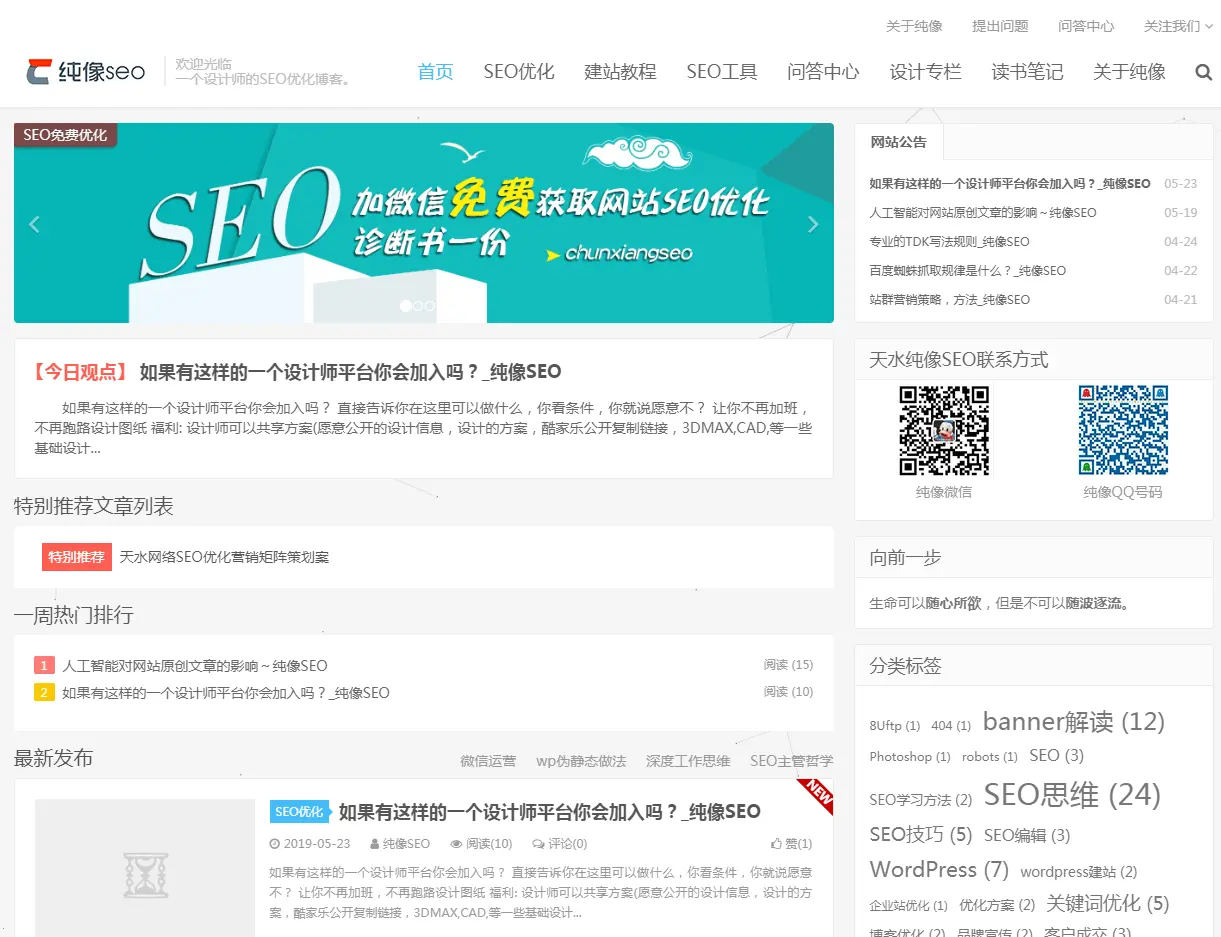Image resolution: width=1221 pixels, height=937 pixels.
Task: Go to previous banner slide arrow
Action: tap(35, 224)
